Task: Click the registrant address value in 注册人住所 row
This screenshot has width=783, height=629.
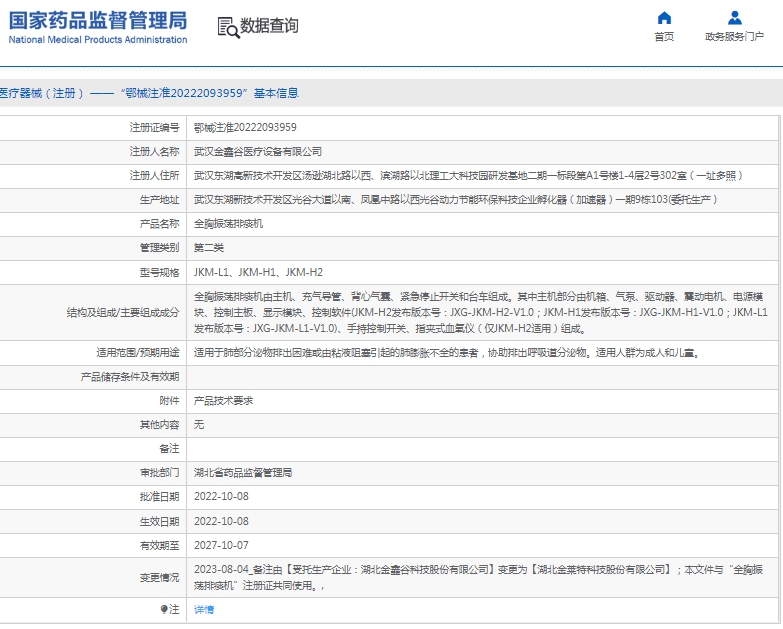Action: (468, 176)
